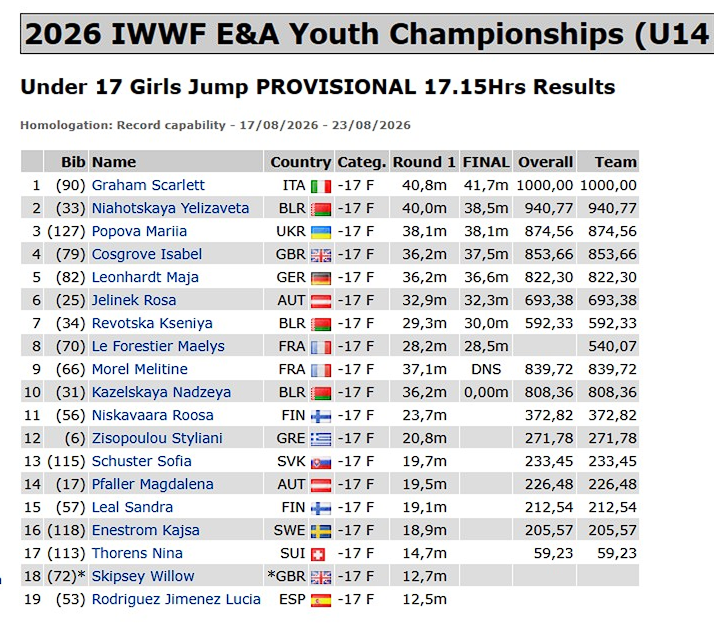
Task: Click the Italy flag icon
Action: point(321,186)
